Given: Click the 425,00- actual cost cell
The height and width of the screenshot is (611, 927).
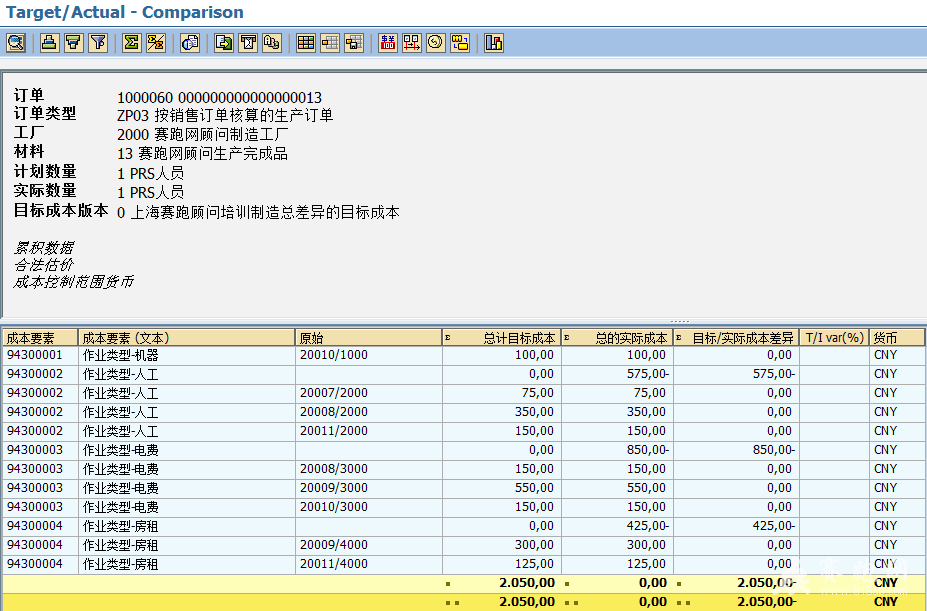Looking at the screenshot, I should 617,526.
